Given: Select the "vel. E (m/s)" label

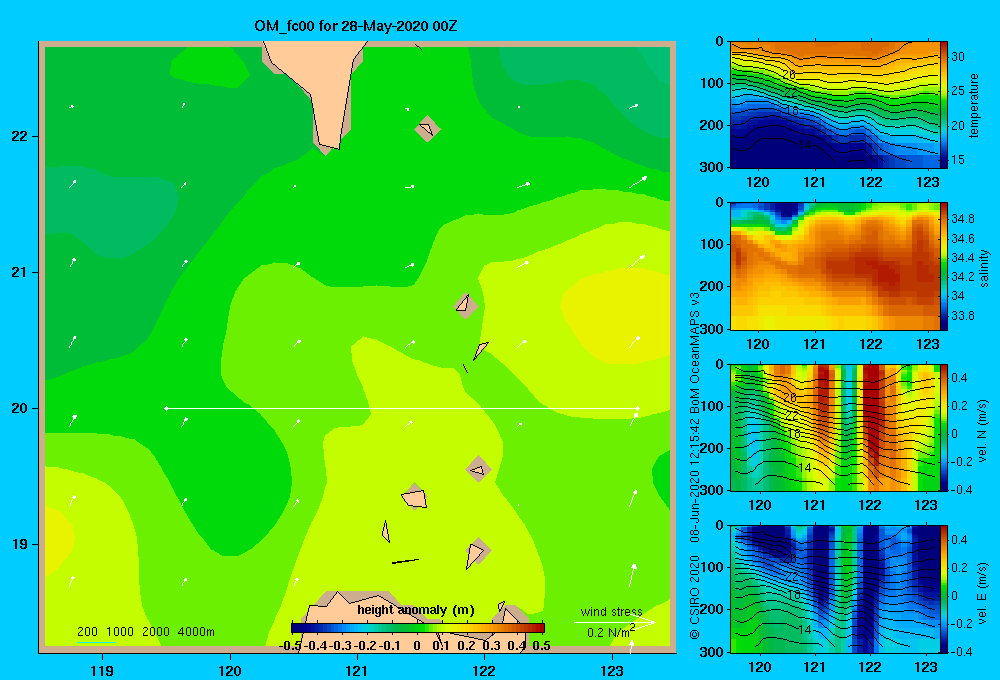Looking at the screenshot, I should (x=983, y=592).
